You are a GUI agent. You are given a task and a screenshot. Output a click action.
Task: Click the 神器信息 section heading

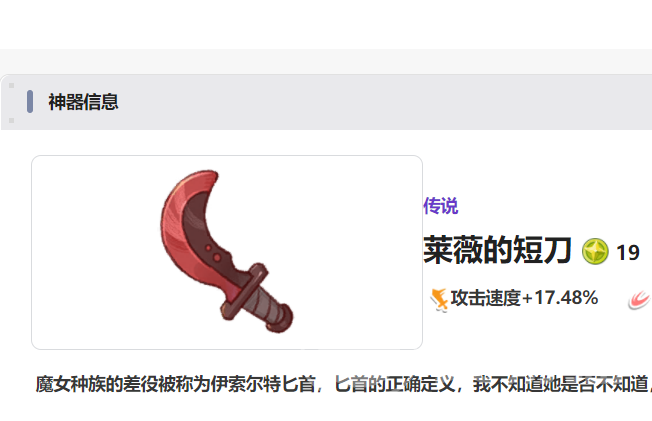83,102
